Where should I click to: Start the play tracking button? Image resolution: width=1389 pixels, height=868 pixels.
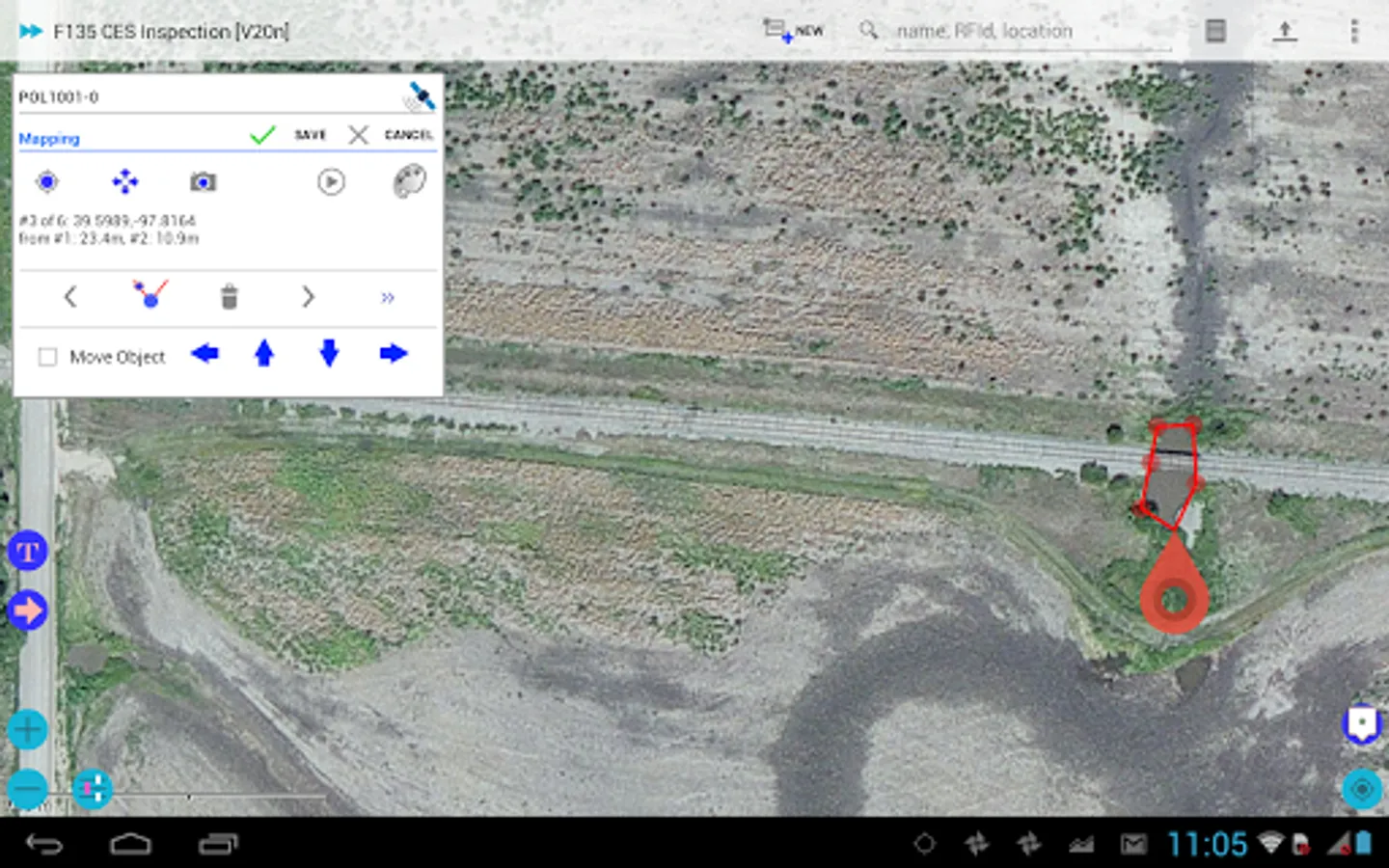[331, 181]
